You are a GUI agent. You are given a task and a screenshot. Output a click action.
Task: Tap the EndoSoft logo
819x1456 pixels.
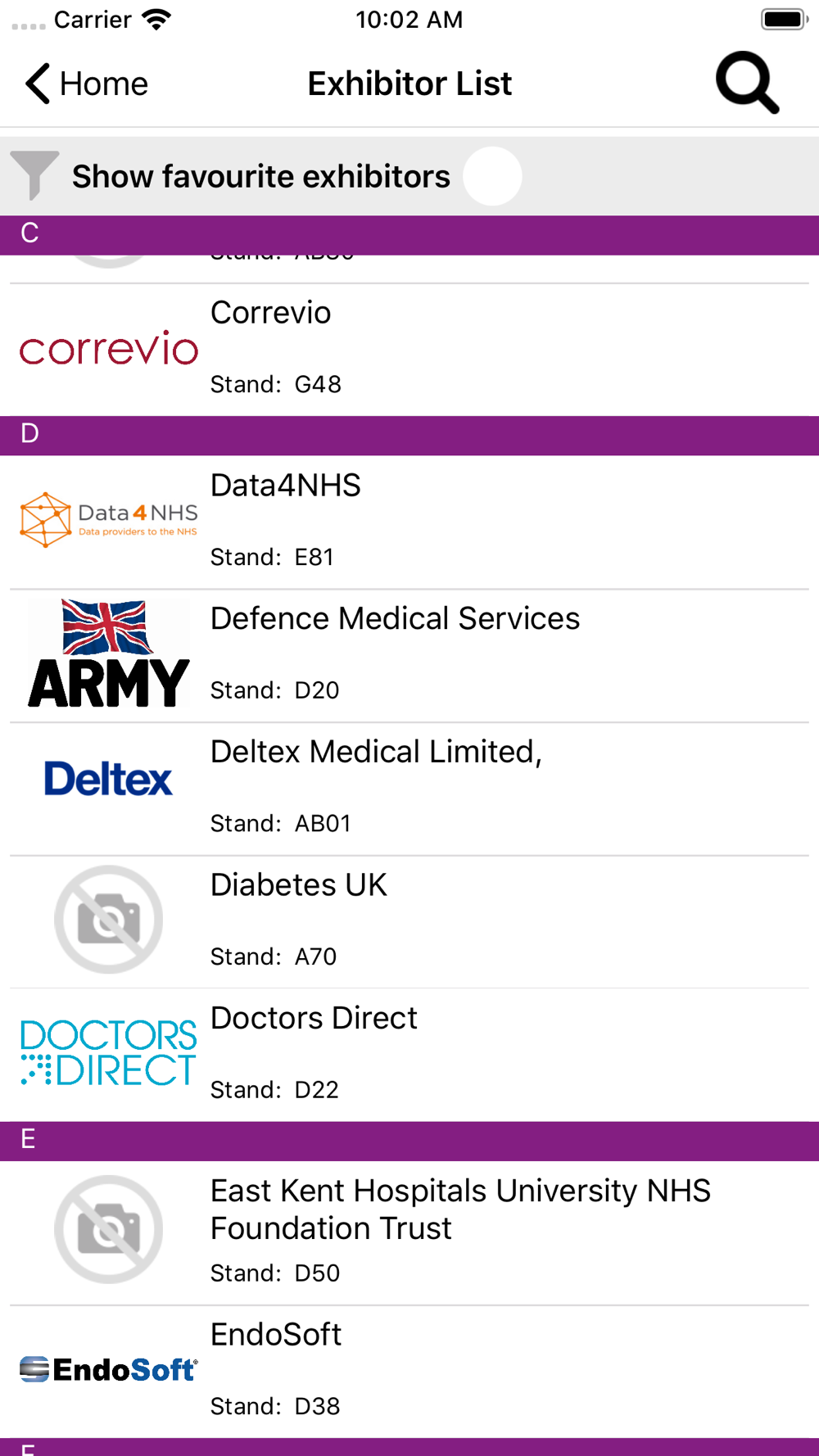coord(109,1368)
